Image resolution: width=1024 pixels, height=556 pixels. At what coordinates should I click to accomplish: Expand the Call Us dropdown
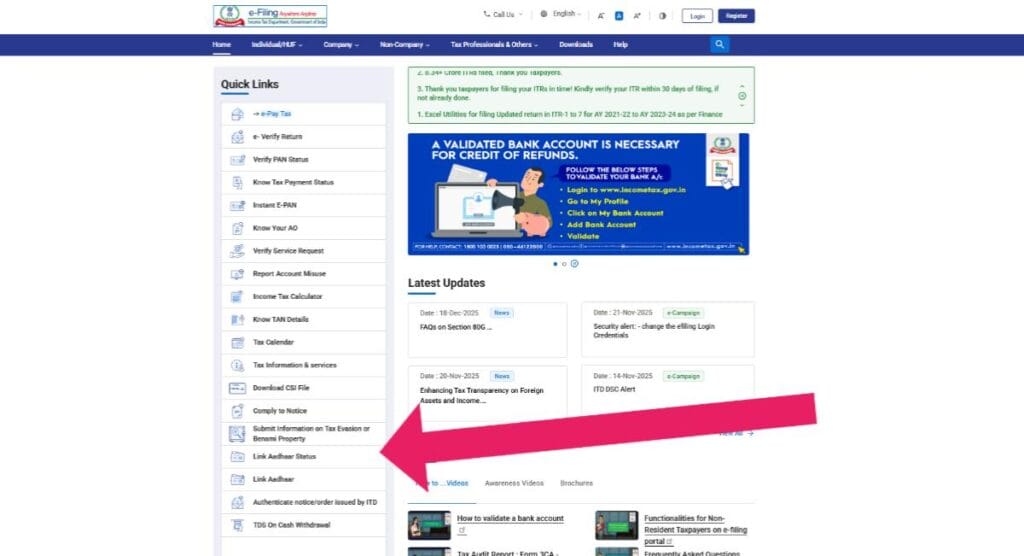(503, 15)
